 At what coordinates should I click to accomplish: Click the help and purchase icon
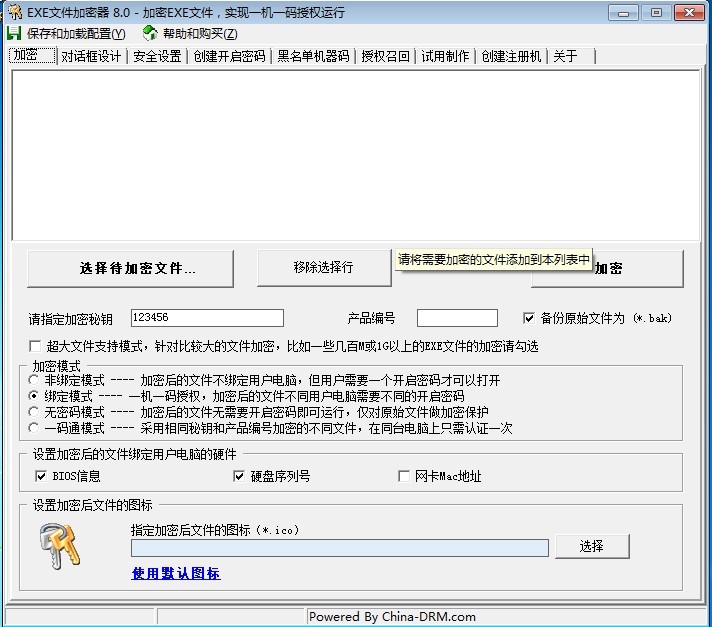150,34
